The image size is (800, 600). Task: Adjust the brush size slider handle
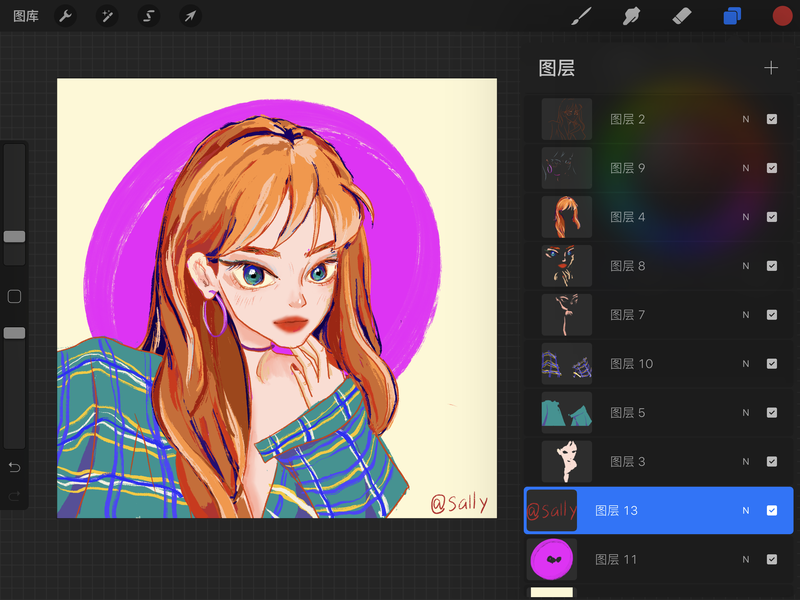pos(14,236)
